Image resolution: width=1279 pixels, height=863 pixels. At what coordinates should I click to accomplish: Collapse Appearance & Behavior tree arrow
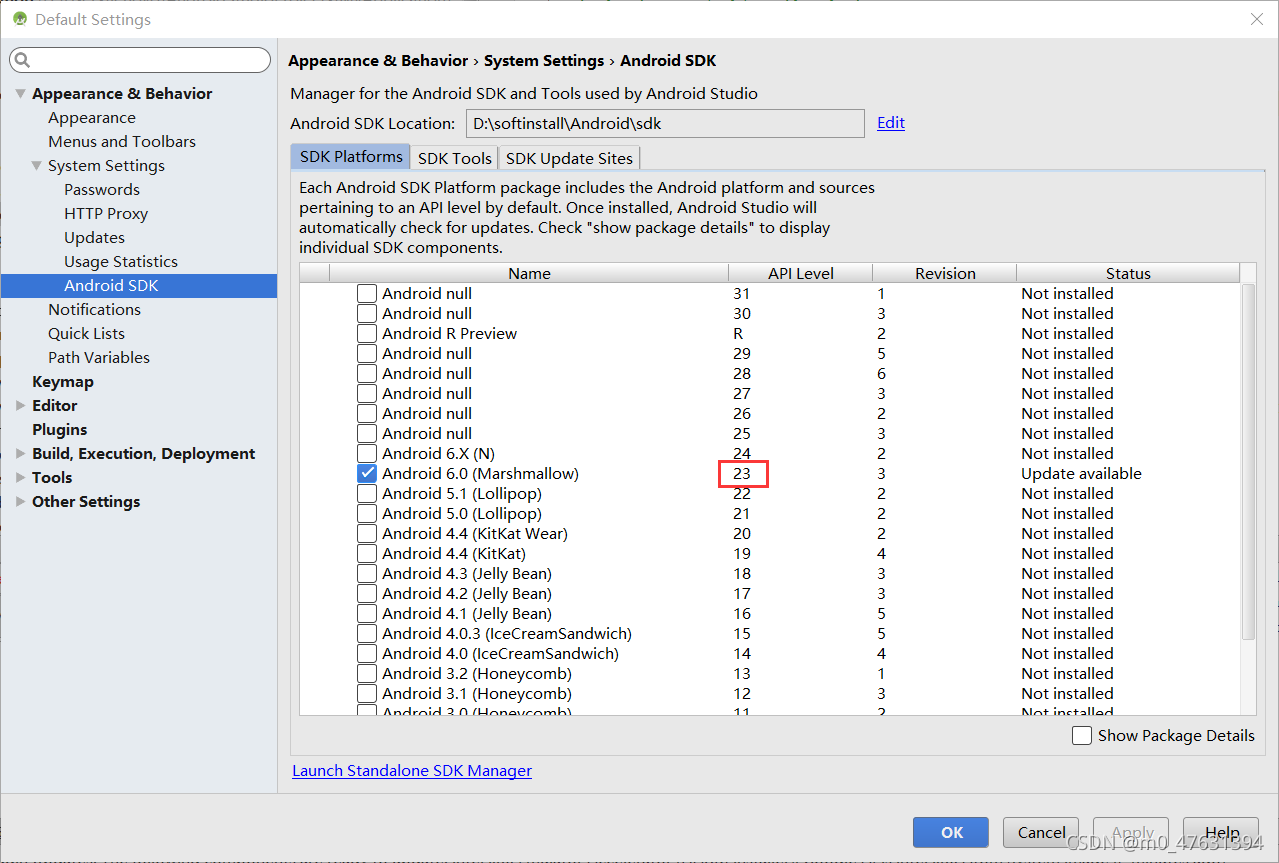tap(21, 94)
